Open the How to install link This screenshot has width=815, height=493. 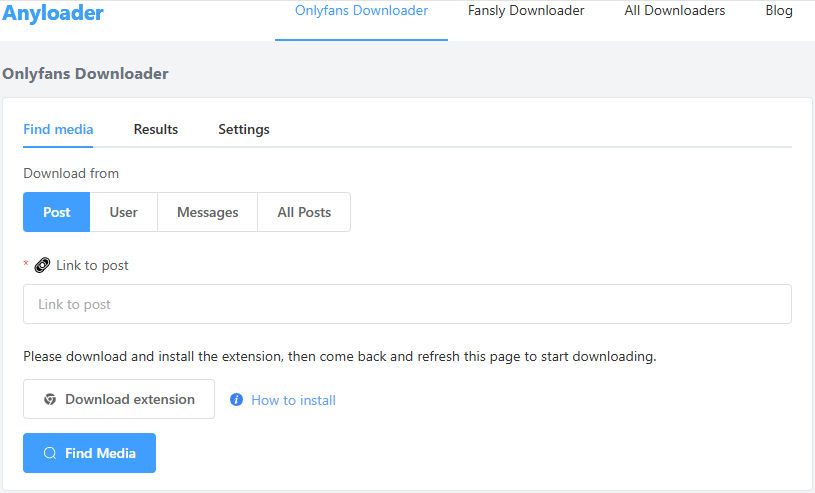294,400
